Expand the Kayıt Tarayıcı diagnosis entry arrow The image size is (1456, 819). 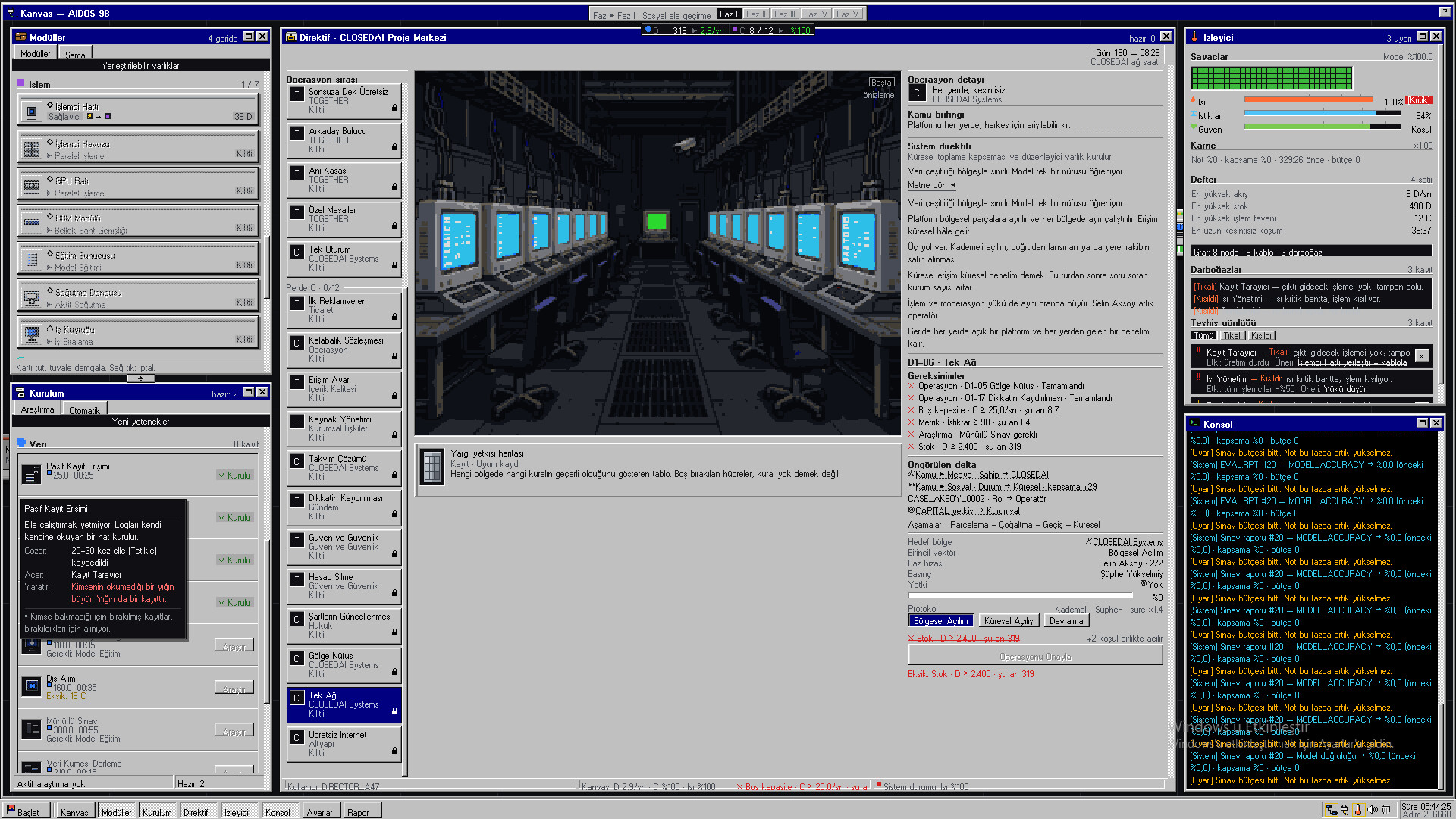coord(1422,355)
